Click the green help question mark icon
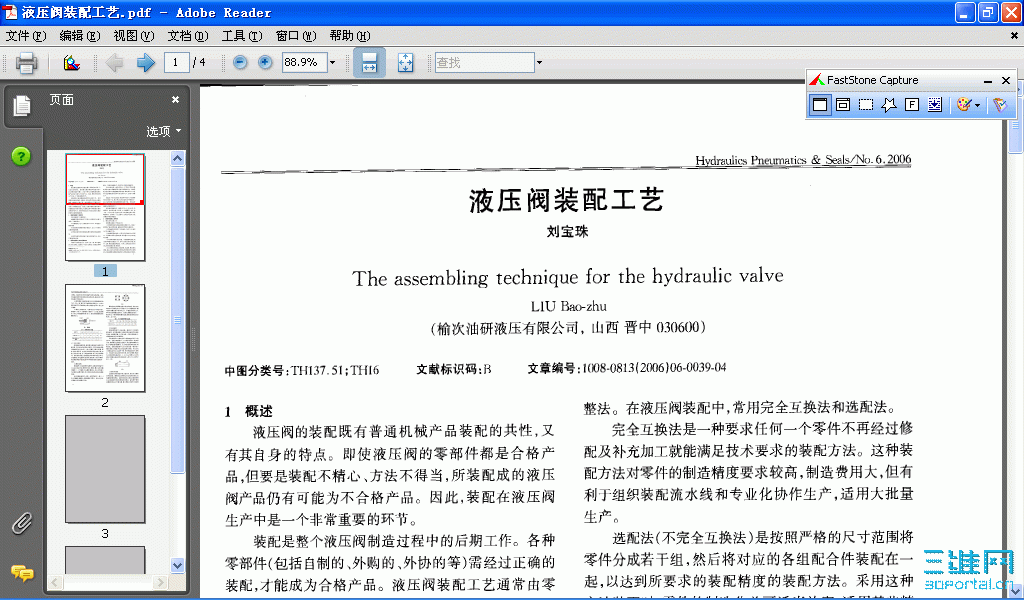The image size is (1024, 600). click(x=21, y=156)
